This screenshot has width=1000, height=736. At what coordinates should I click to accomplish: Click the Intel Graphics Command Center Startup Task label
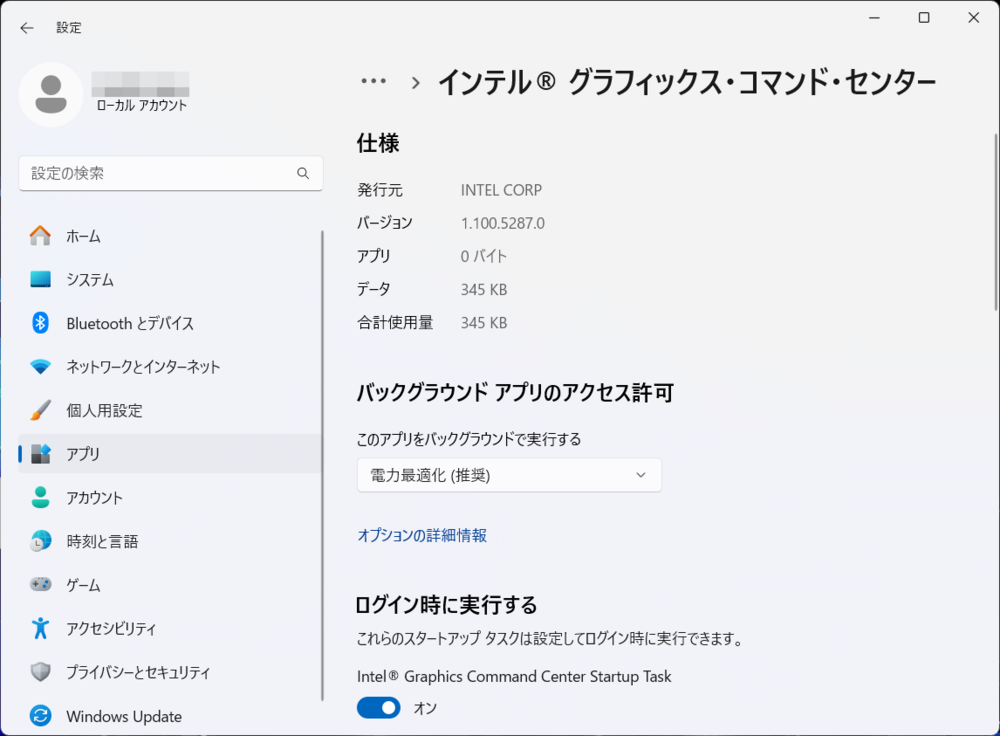(x=514, y=676)
